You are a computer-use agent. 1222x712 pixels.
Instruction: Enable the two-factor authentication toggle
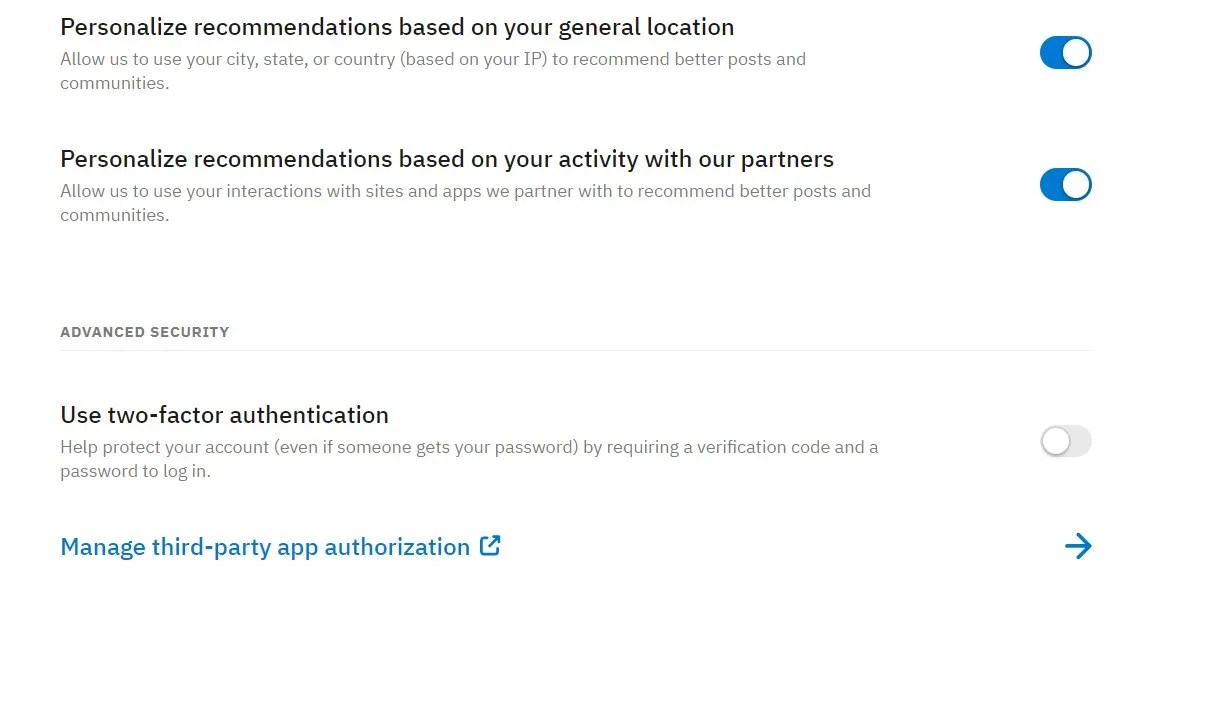1065,441
